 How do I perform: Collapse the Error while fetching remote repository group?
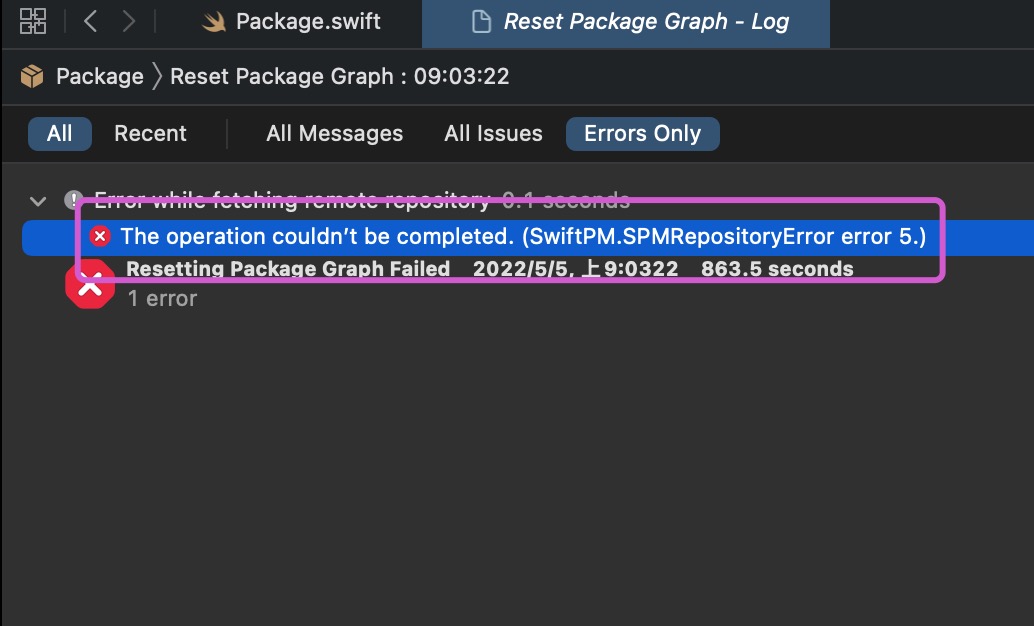tap(38, 201)
